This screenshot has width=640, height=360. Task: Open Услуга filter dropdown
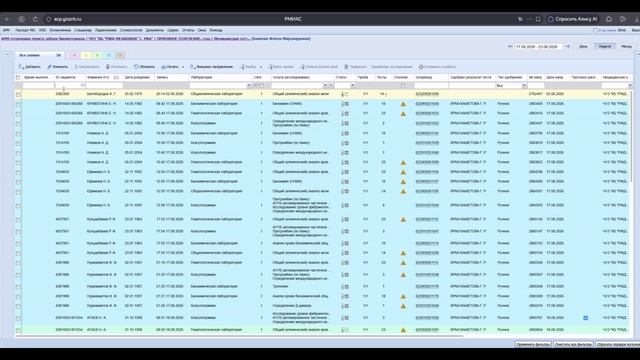(325, 85)
